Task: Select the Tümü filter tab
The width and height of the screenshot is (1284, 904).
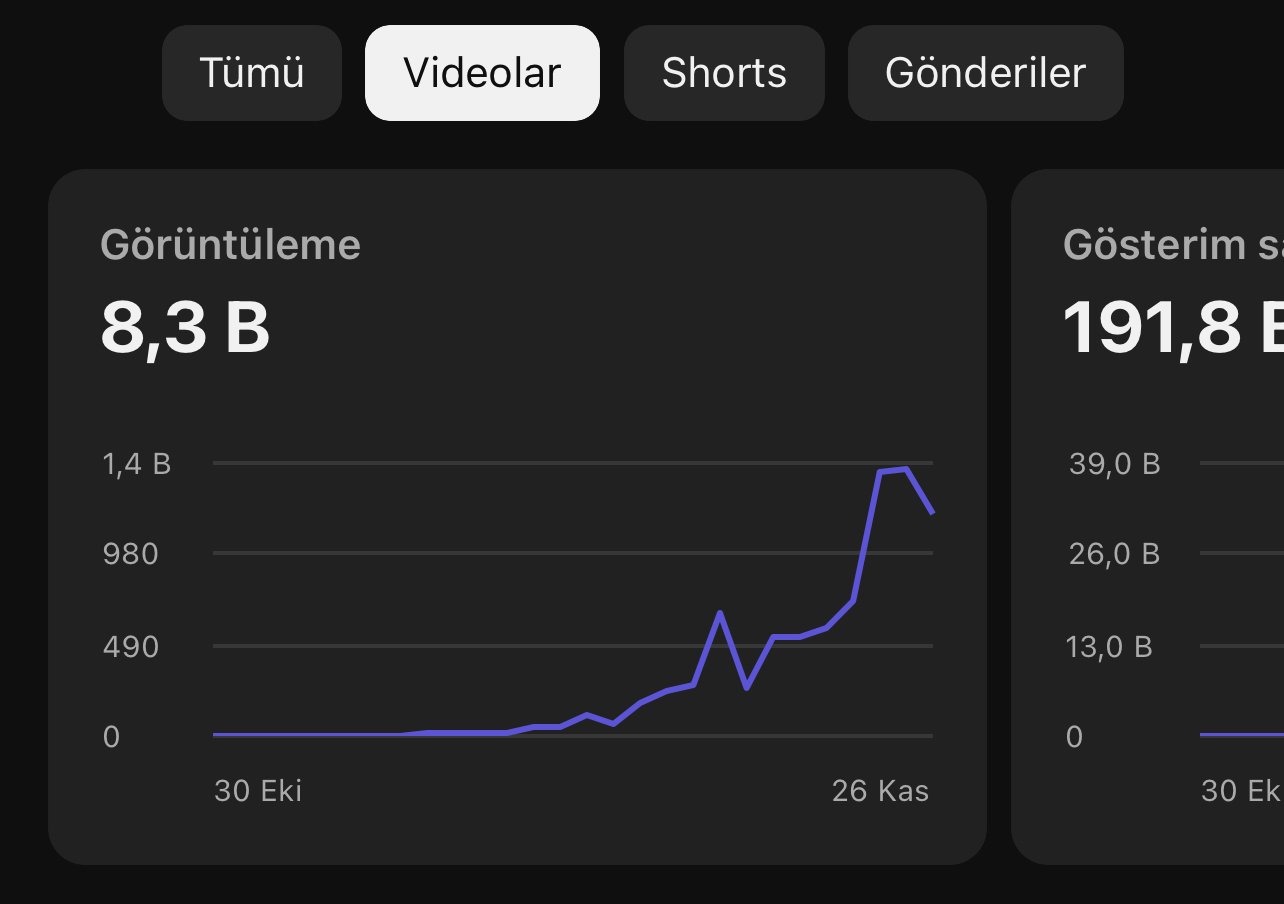Action: click(252, 73)
